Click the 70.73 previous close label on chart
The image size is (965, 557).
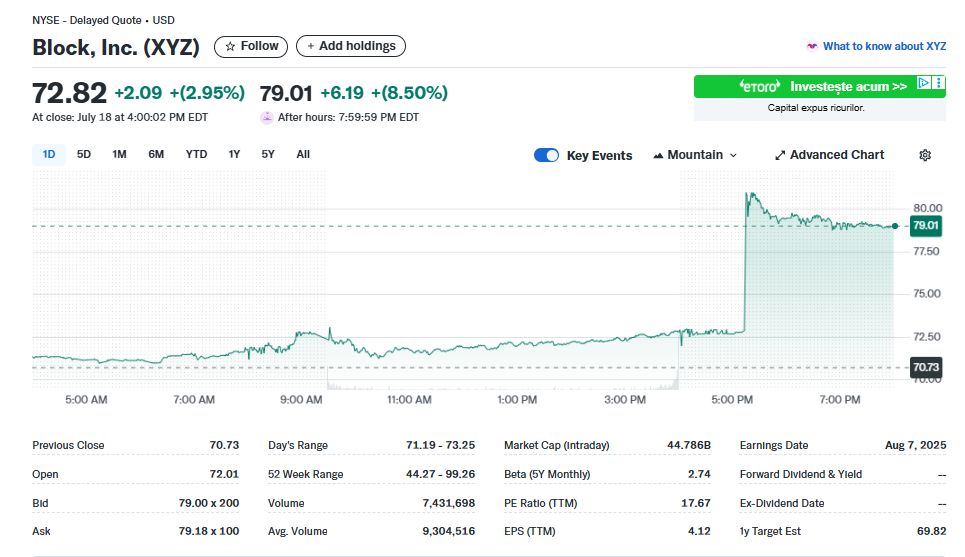[x=925, y=367]
